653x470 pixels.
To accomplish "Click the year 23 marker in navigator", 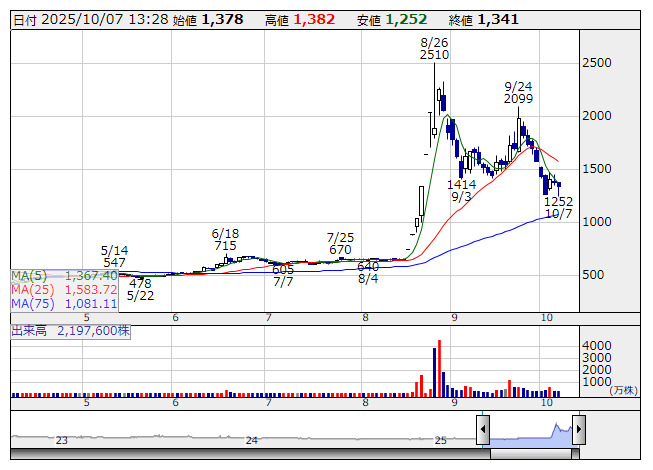I will [62, 440].
